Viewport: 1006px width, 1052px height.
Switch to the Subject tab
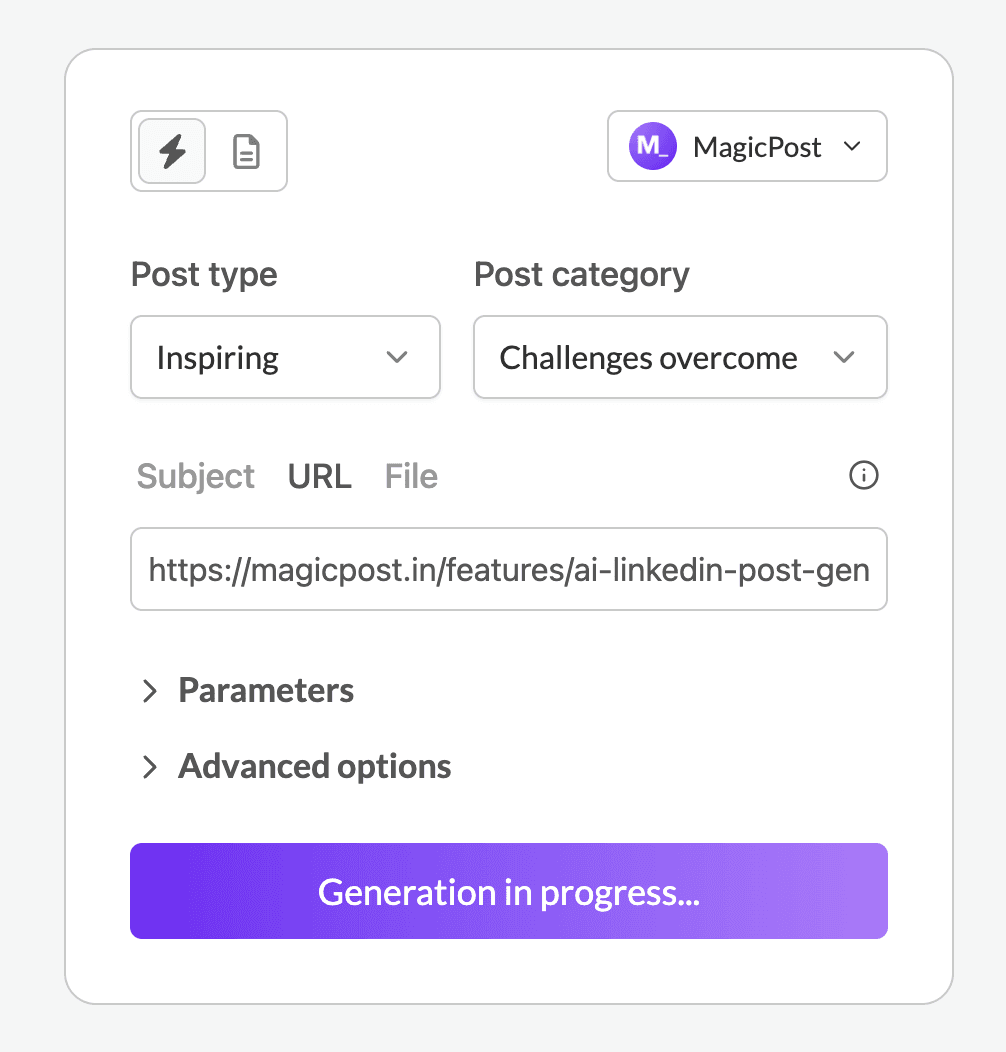point(196,476)
